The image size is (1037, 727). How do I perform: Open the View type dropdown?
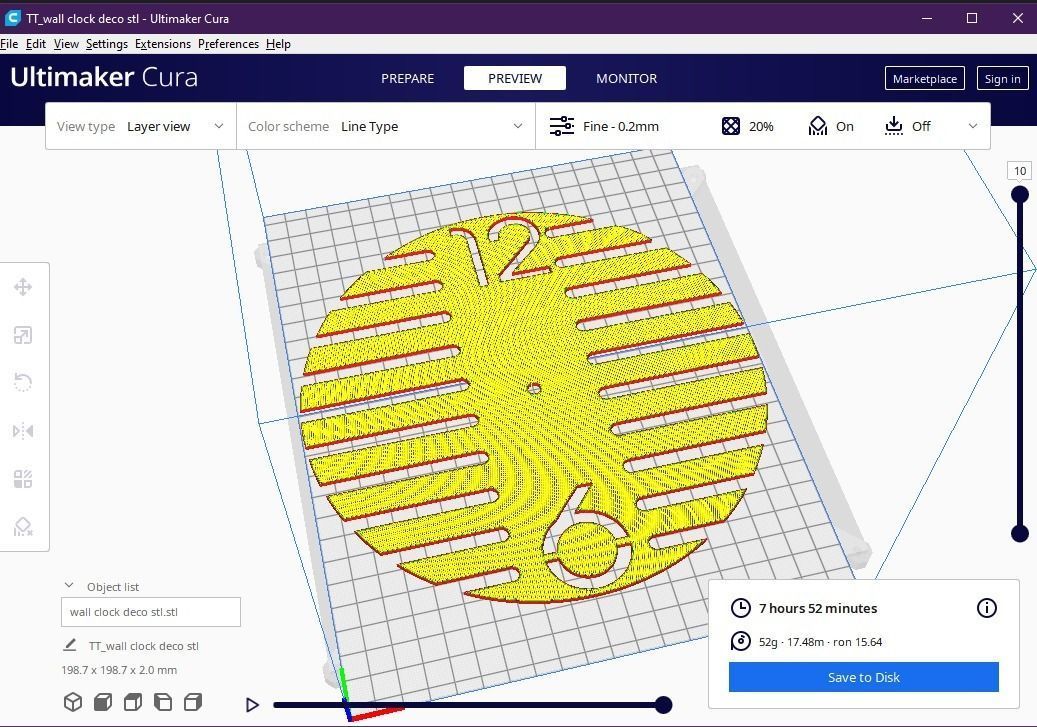coord(176,126)
